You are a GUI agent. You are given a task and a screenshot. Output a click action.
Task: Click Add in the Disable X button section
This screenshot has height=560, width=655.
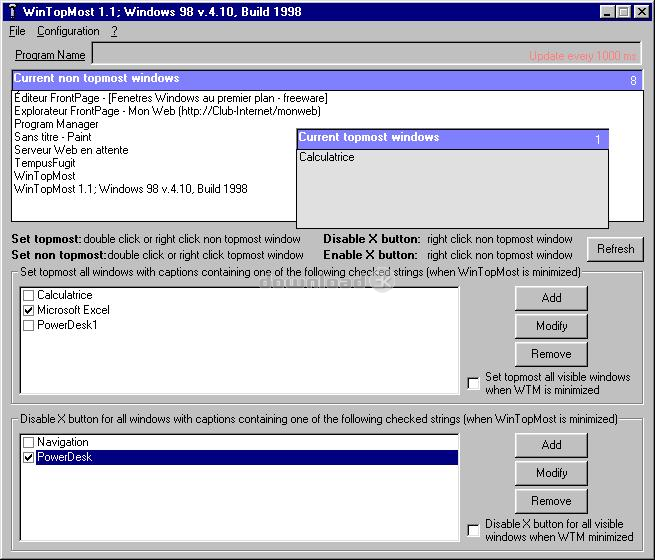(x=551, y=445)
